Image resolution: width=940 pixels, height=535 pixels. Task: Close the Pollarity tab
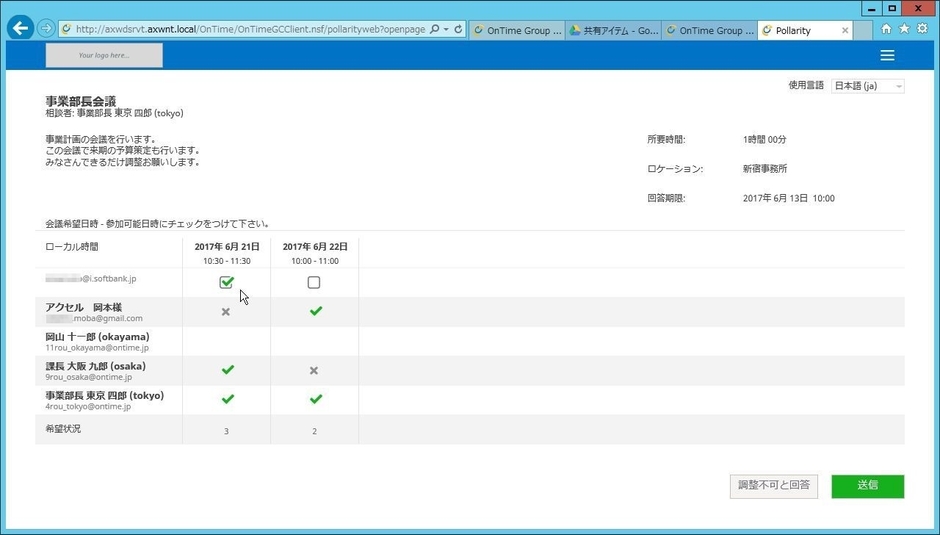click(845, 31)
